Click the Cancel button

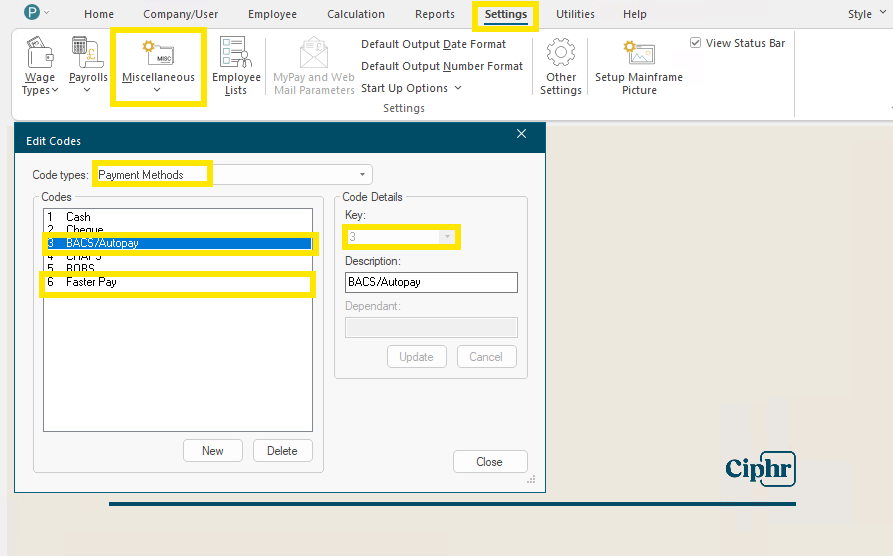coord(486,357)
